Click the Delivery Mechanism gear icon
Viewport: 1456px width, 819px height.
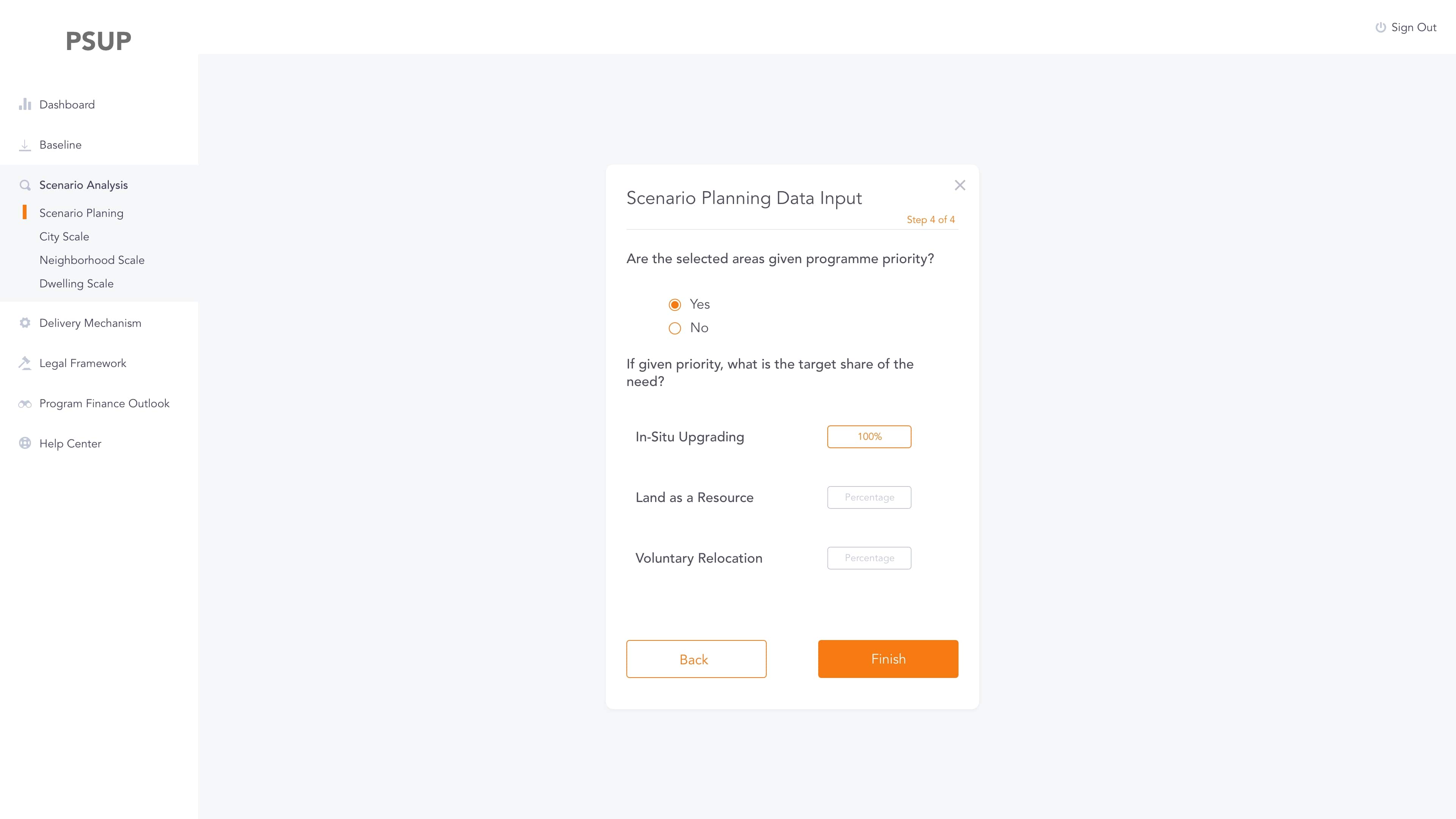pyautogui.click(x=25, y=323)
